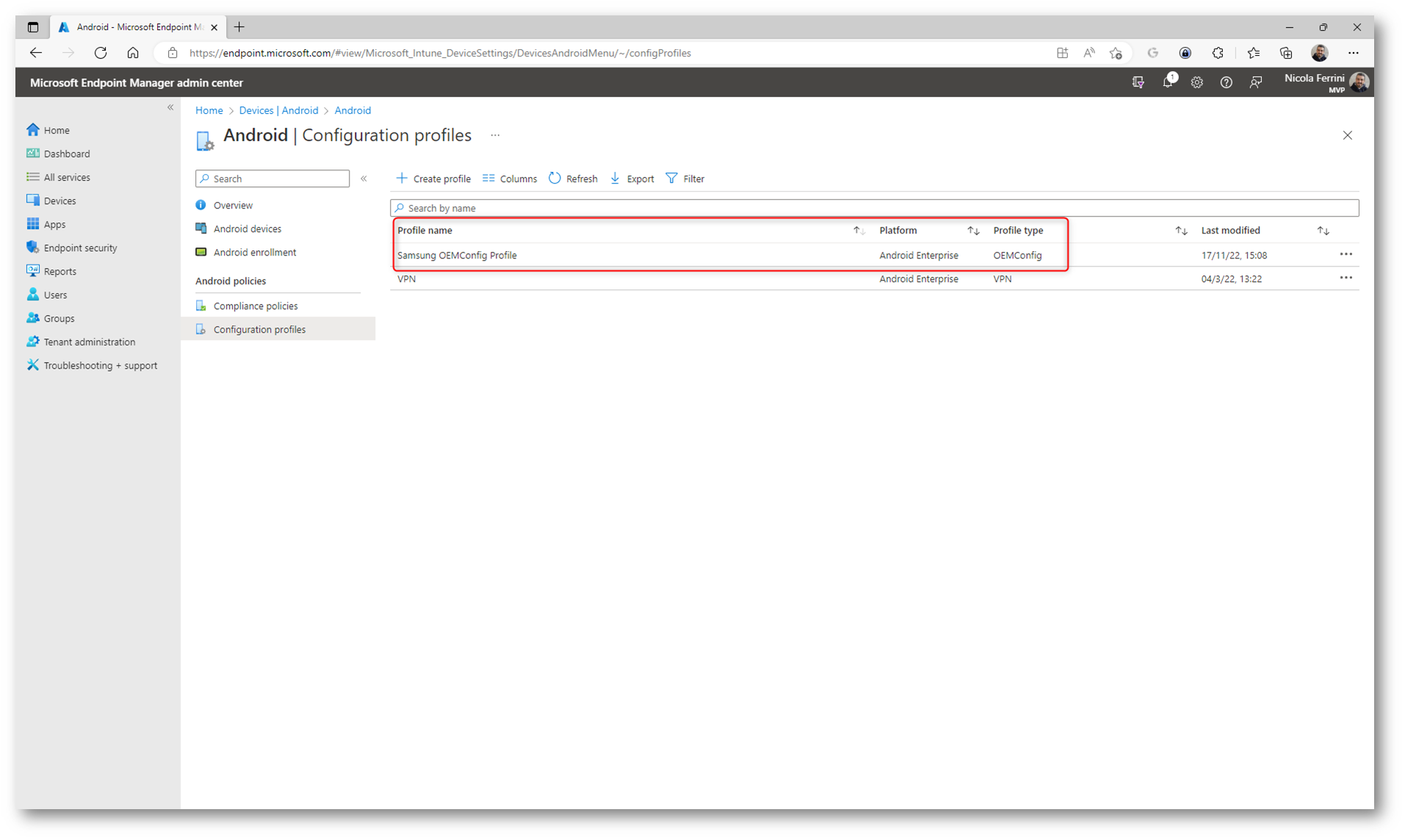Open Endpoint security section
Image resolution: width=1405 pixels, height=840 pixels.
(x=80, y=247)
